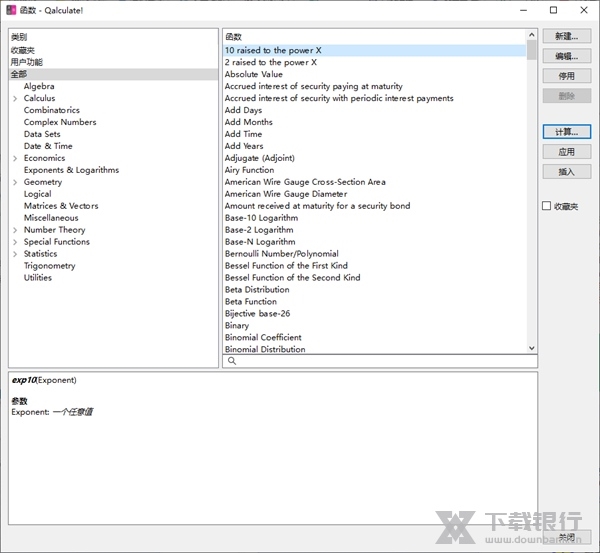The height and width of the screenshot is (553, 600).
Task: Select the Algebra category
Action: 39,87
